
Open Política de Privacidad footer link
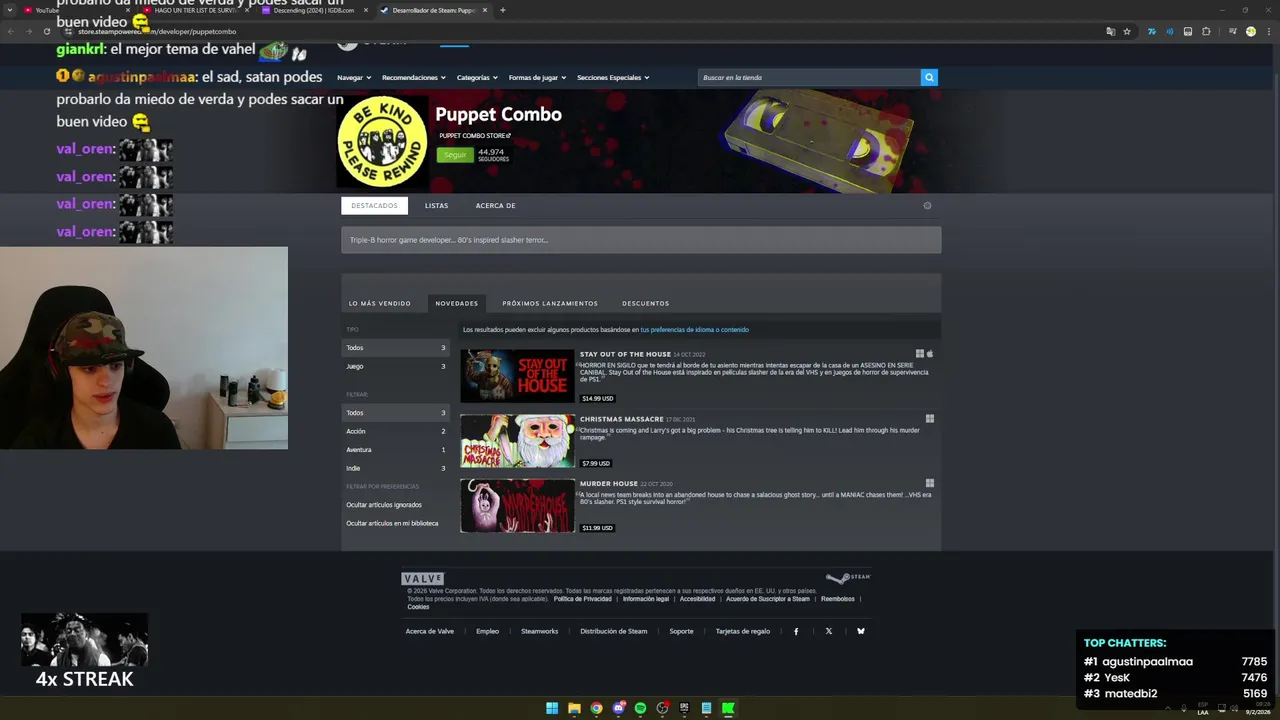582,599
